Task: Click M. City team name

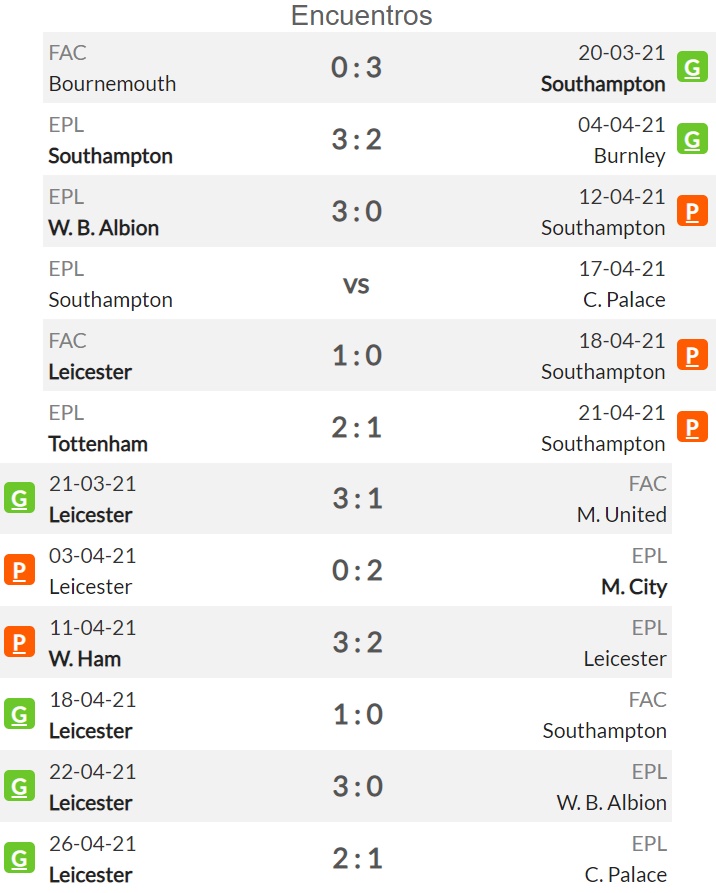Action: pos(634,587)
